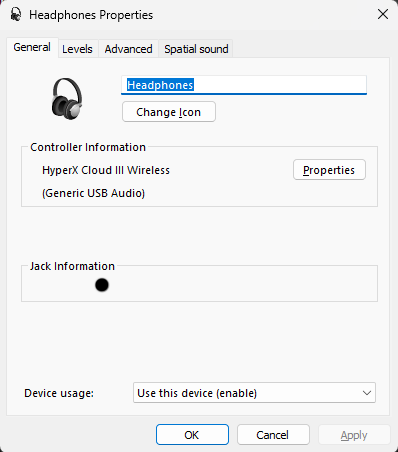Open the Levels tab
Image resolution: width=398 pixels, height=452 pixels.
click(77, 49)
